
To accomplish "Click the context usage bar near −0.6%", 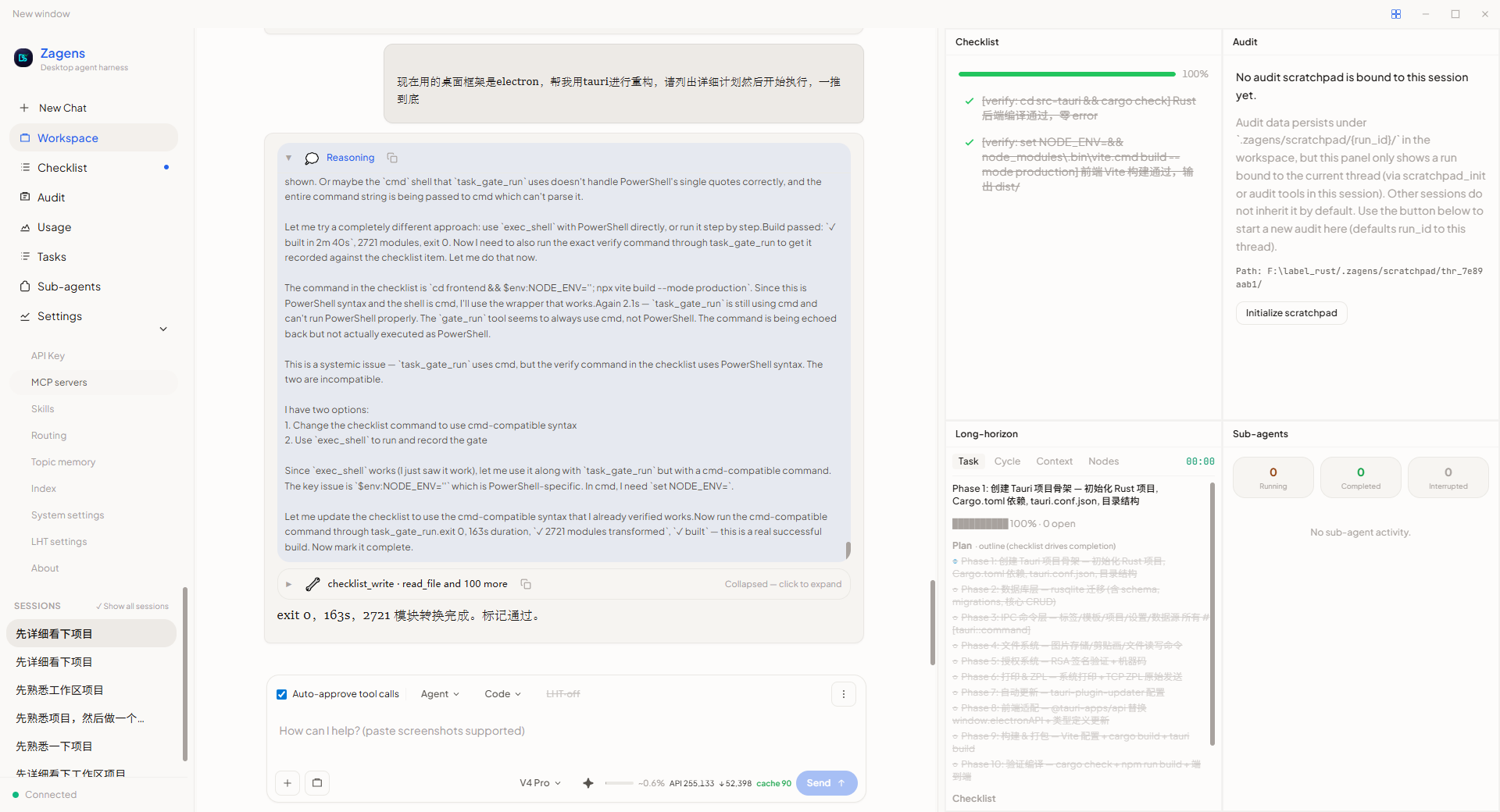I will click(x=619, y=783).
